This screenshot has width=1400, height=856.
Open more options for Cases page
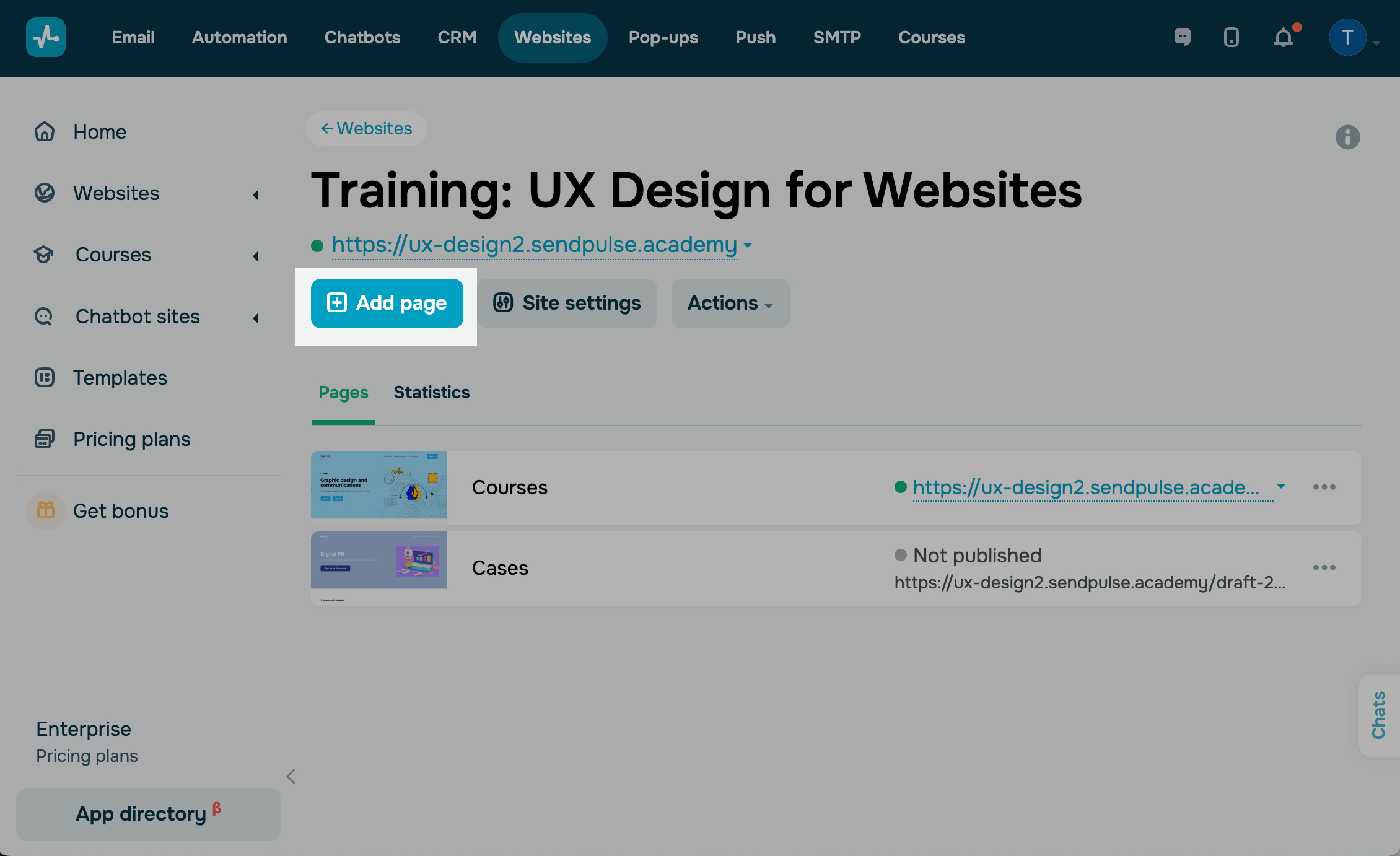tap(1324, 568)
